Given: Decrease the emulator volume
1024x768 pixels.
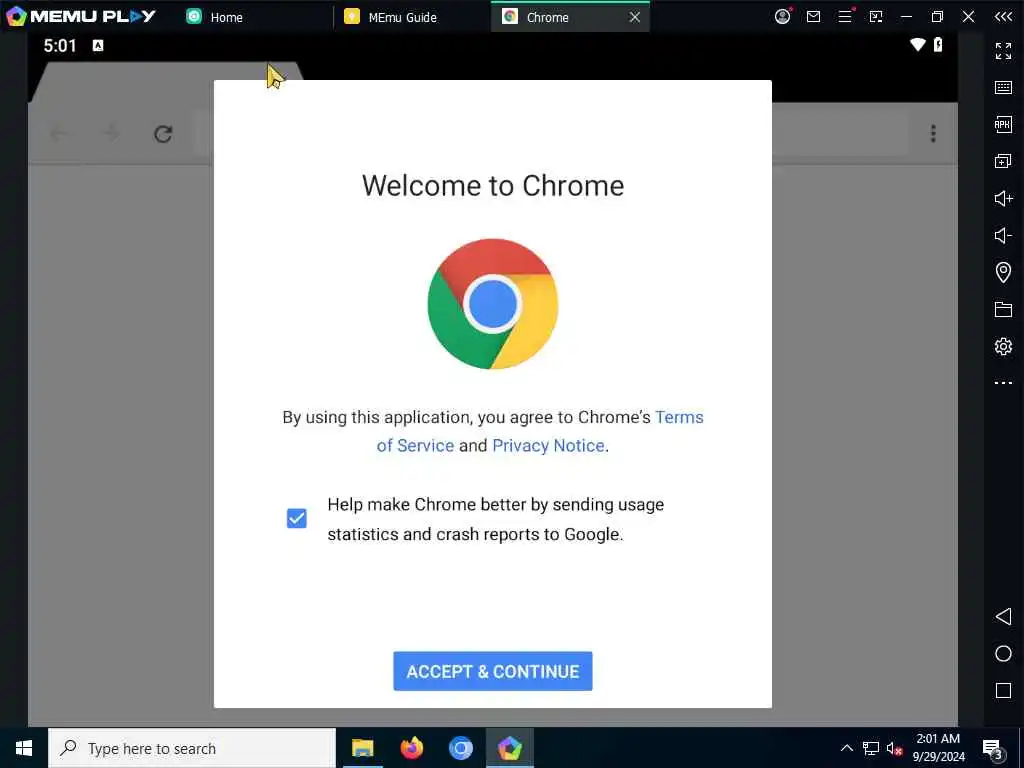Looking at the screenshot, I should pyautogui.click(x=1003, y=235).
